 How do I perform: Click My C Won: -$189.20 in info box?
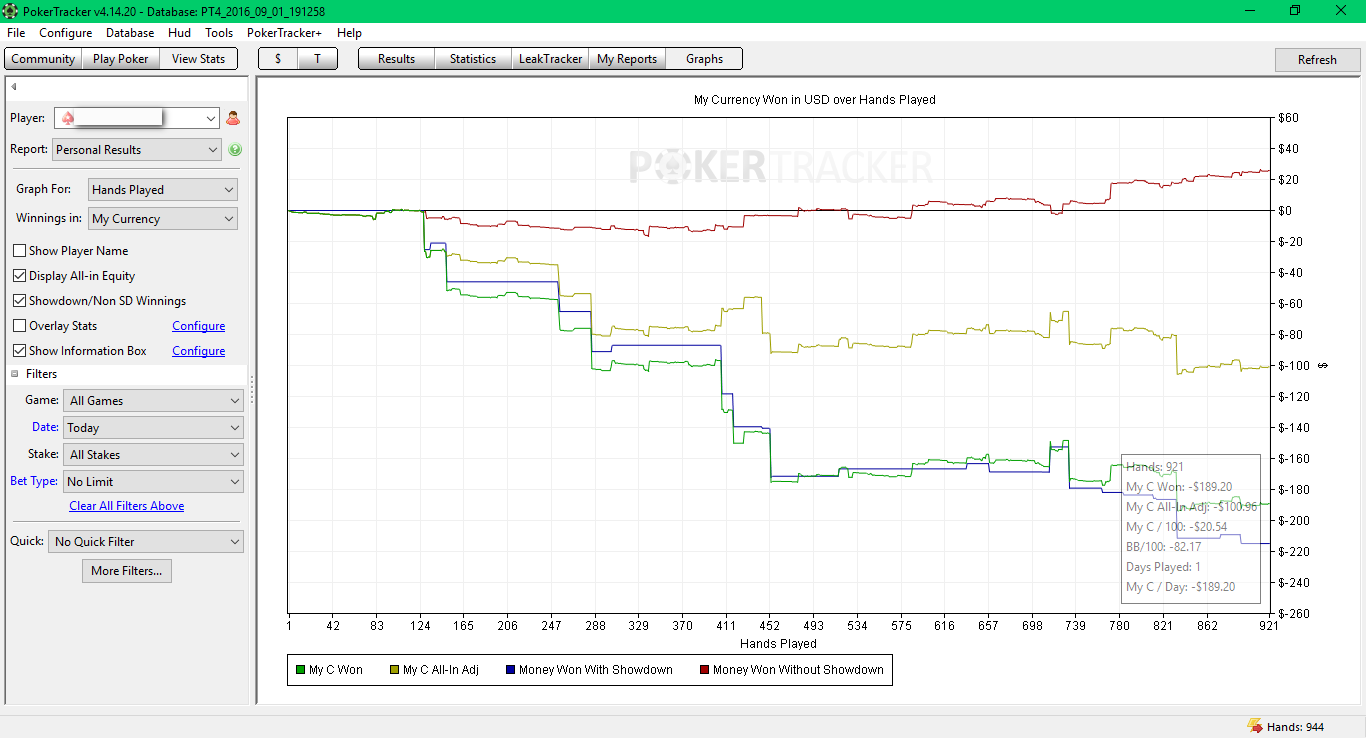[x=1179, y=487]
